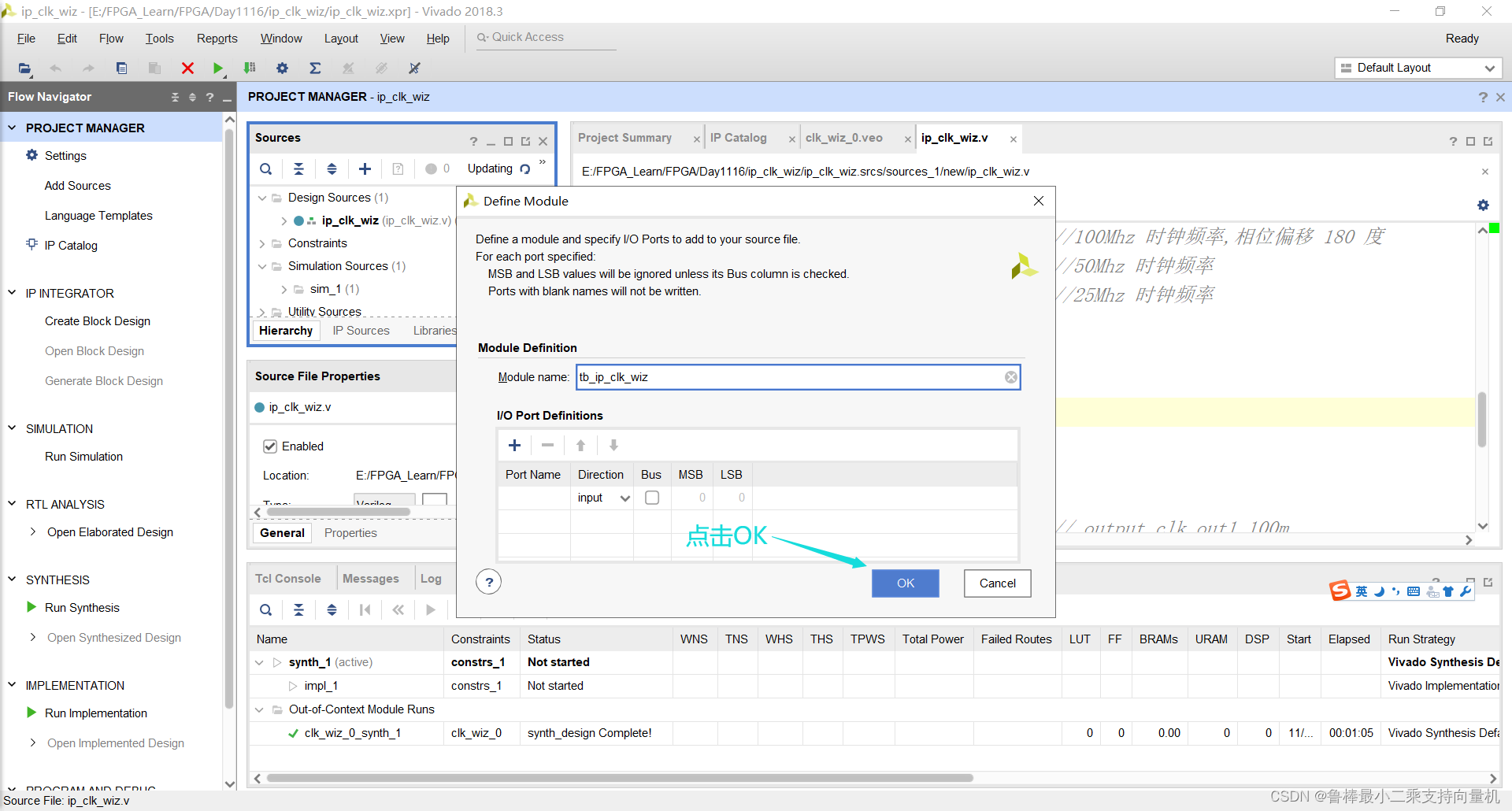This screenshot has width=1512, height=811.
Task: Expand Open Elaborated Design item
Action: [32, 531]
